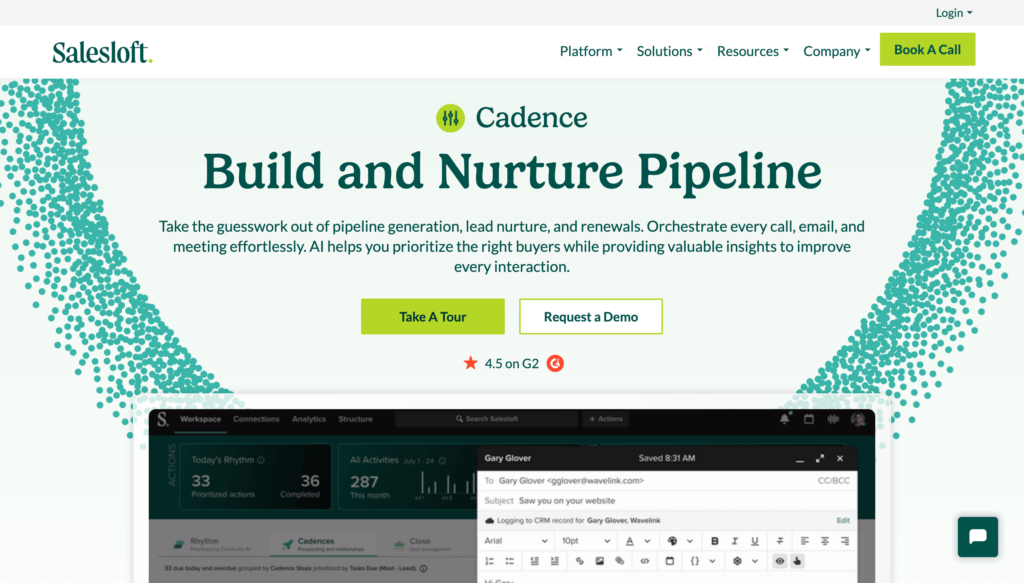Image resolution: width=1024 pixels, height=583 pixels.
Task: Toggle bold formatting
Action: [x=714, y=541]
